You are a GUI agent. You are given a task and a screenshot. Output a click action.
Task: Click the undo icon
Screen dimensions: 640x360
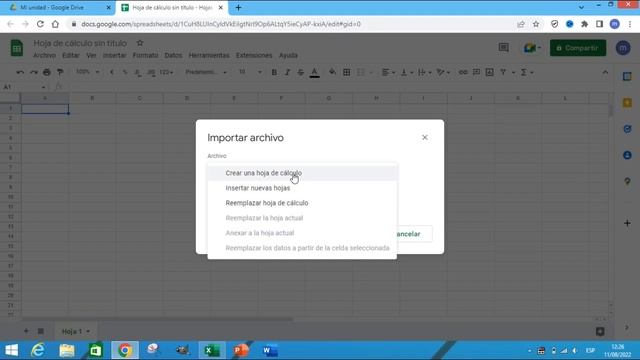coord(20,72)
